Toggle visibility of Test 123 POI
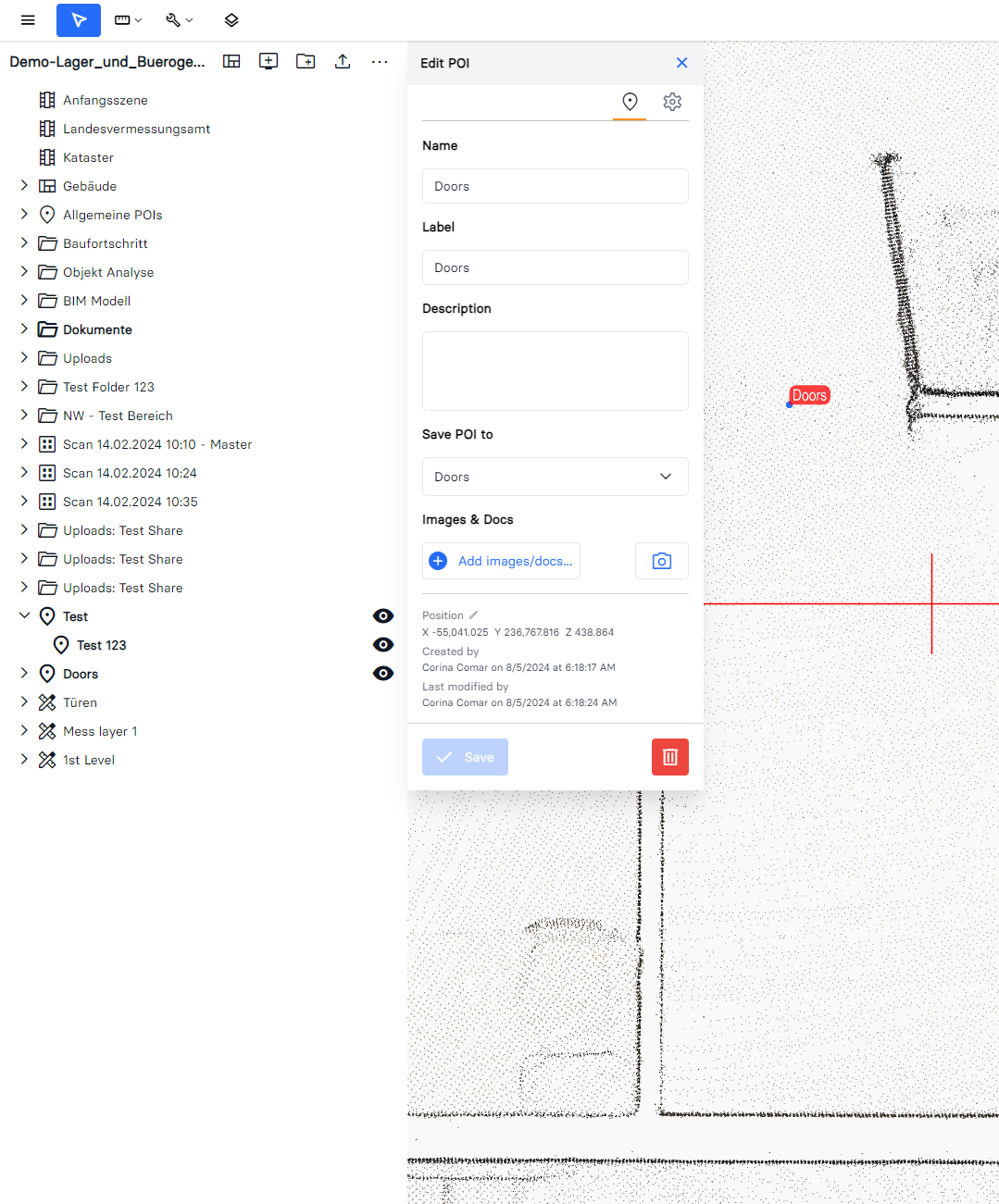This screenshot has height=1204, width=999. 382,645
